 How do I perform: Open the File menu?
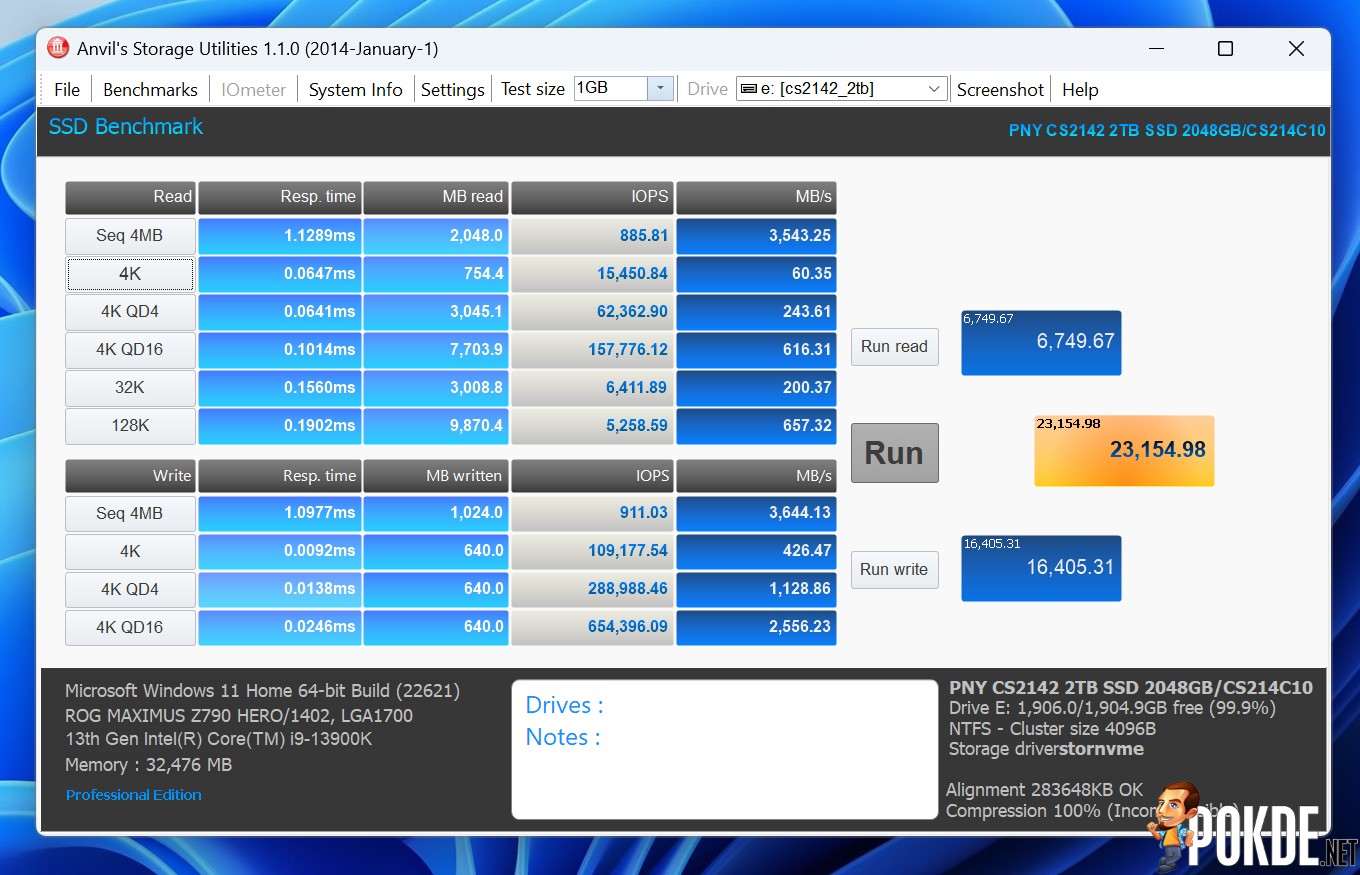tap(67, 89)
